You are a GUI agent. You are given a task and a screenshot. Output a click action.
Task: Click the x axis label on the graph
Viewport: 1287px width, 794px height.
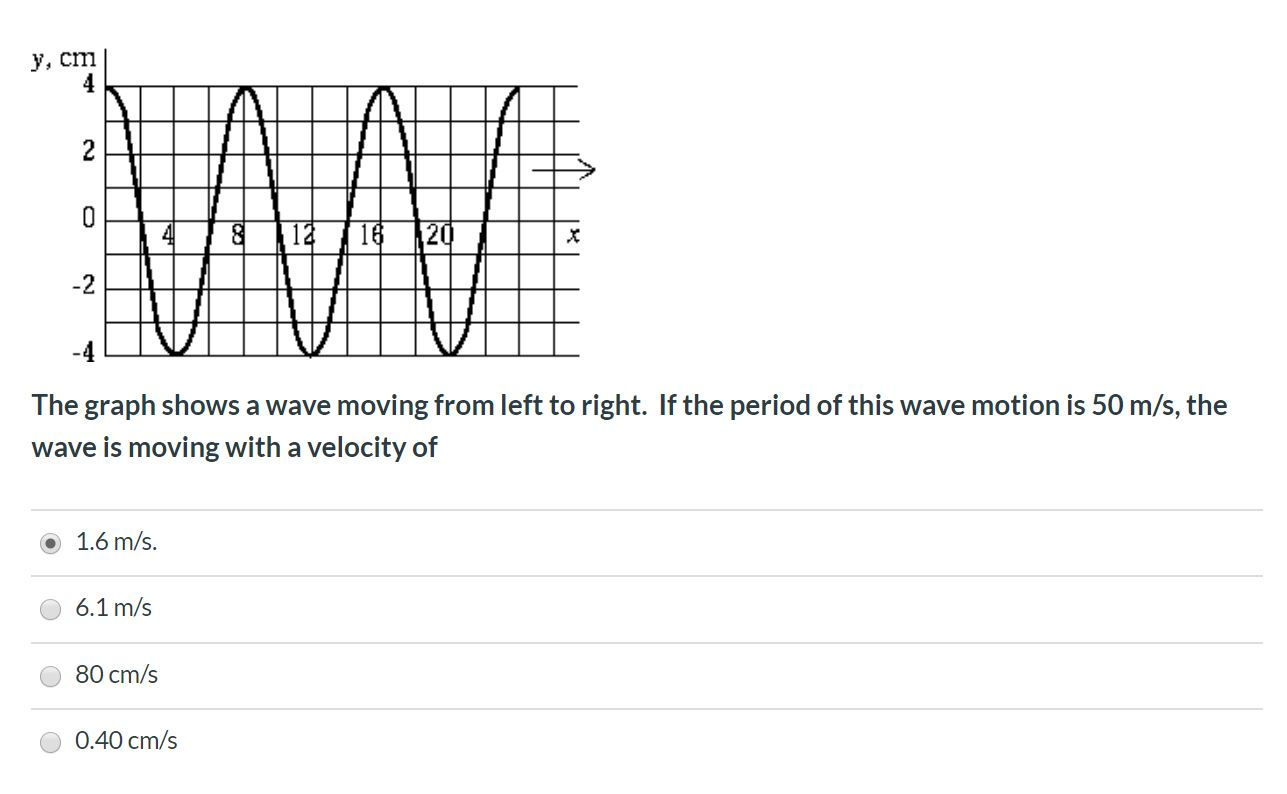coord(571,232)
